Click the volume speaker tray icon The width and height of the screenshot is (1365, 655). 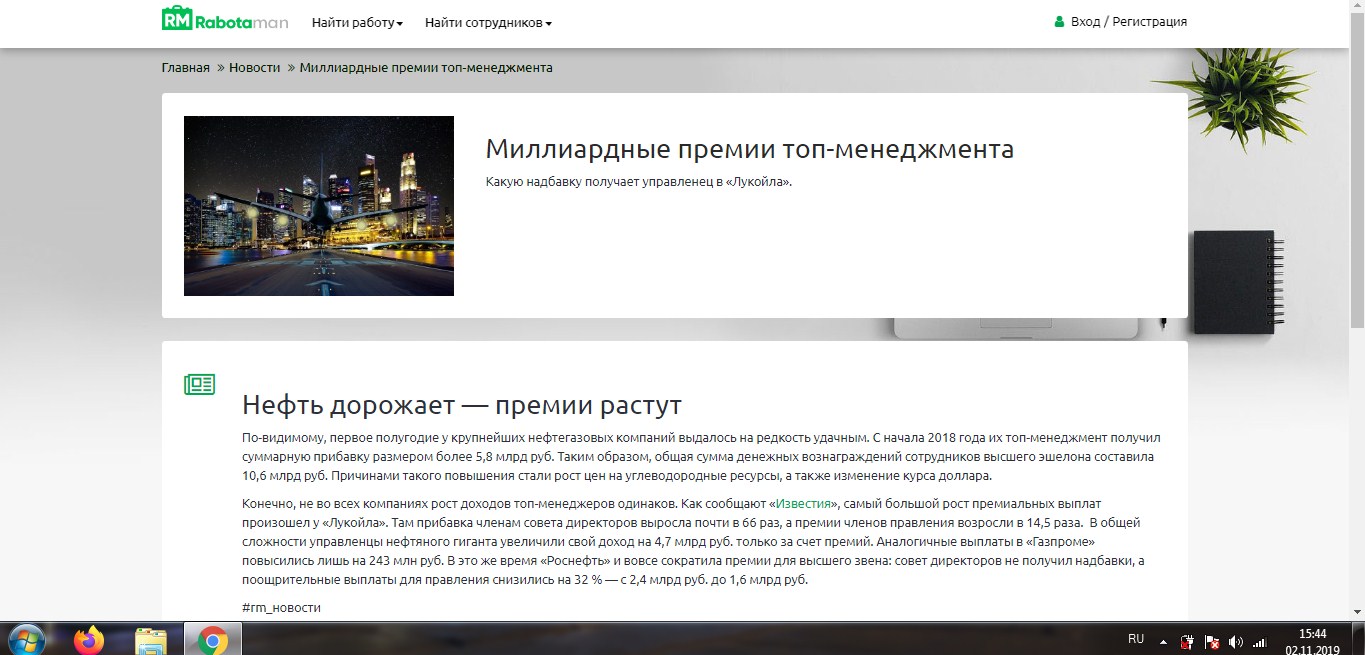pos(1236,641)
